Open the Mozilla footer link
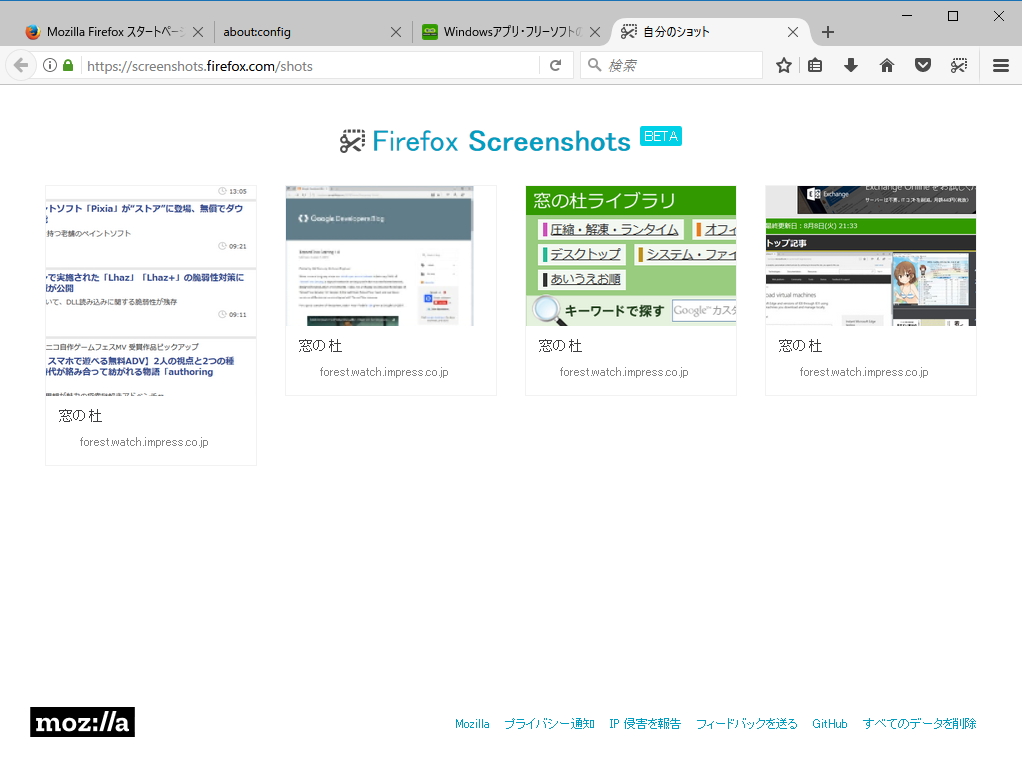This screenshot has height=767, width=1022. coord(472,723)
